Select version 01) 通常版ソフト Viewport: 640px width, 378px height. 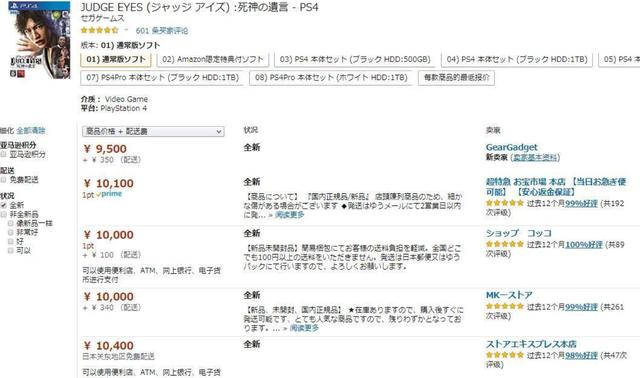pyautogui.click(x=116, y=60)
